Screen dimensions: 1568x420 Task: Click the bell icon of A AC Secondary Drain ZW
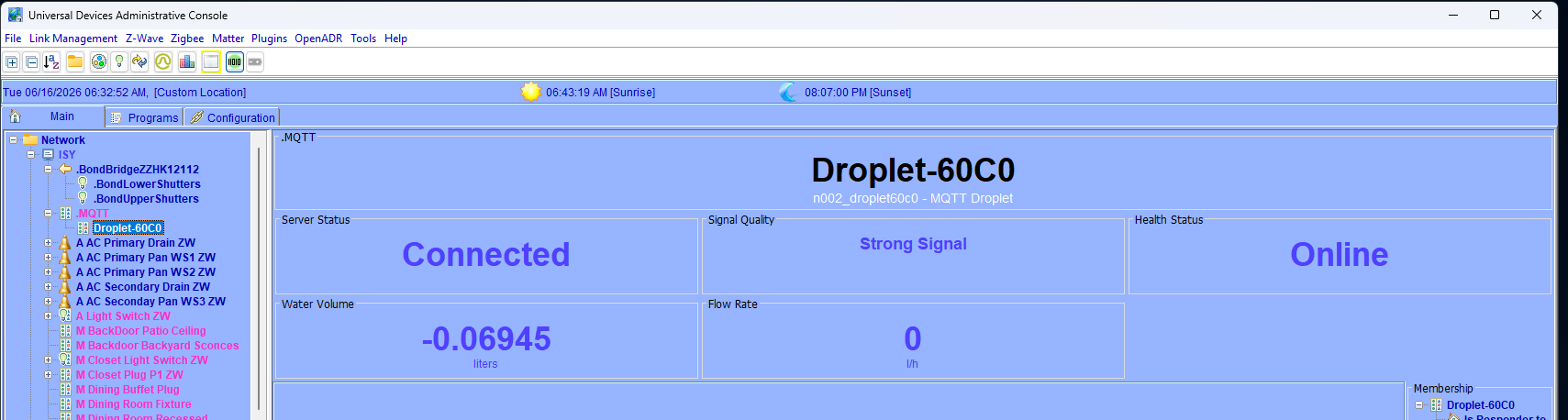pos(65,287)
